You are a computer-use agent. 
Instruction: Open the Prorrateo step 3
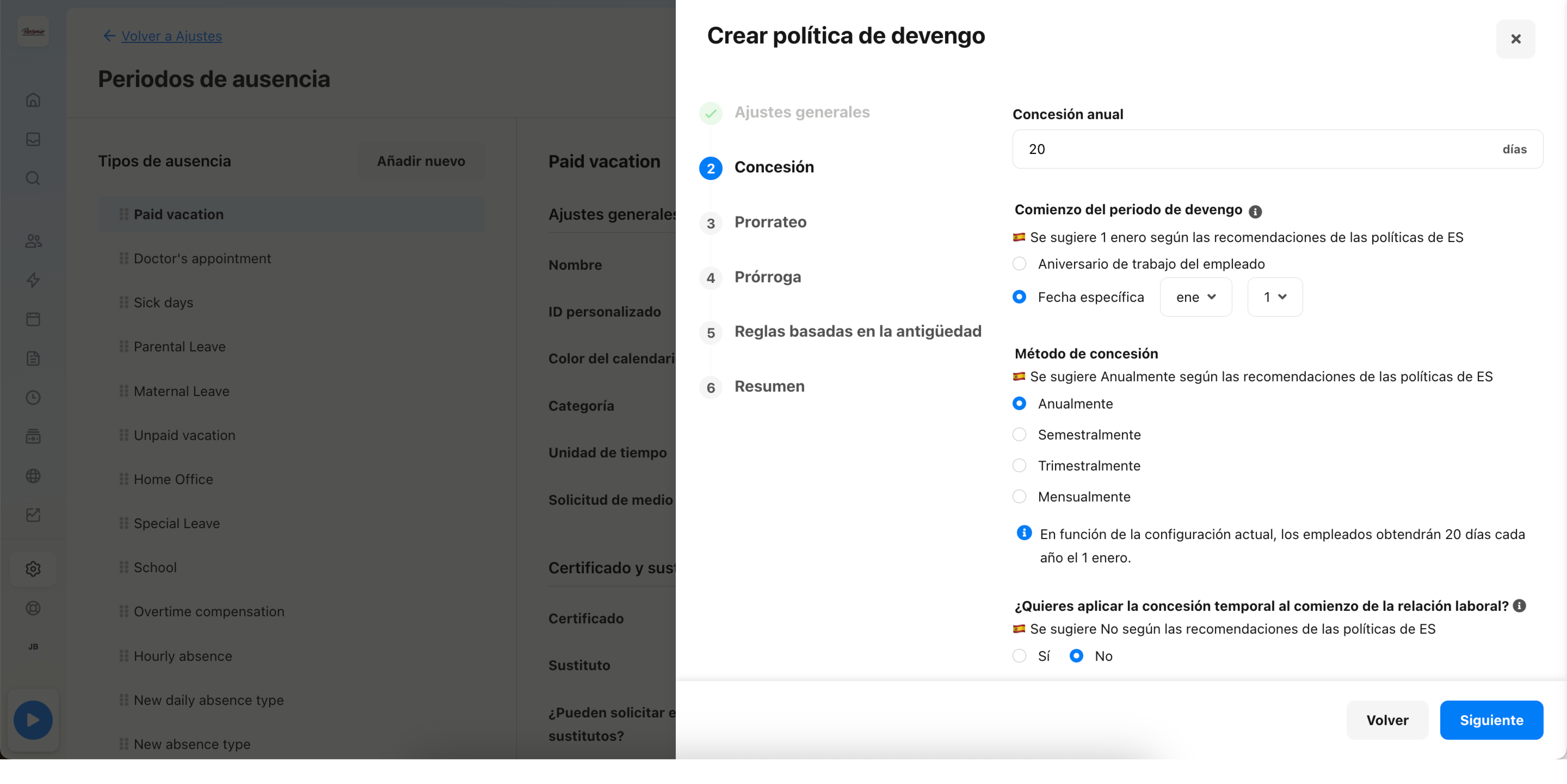click(770, 222)
